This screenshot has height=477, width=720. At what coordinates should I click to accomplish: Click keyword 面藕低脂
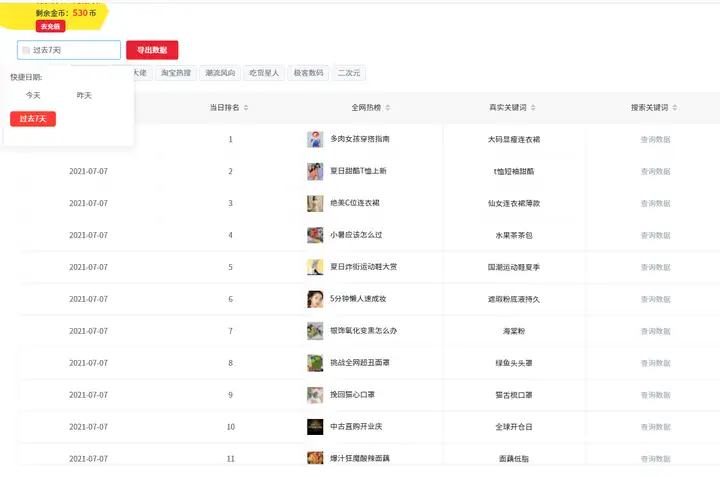coord(514,459)
